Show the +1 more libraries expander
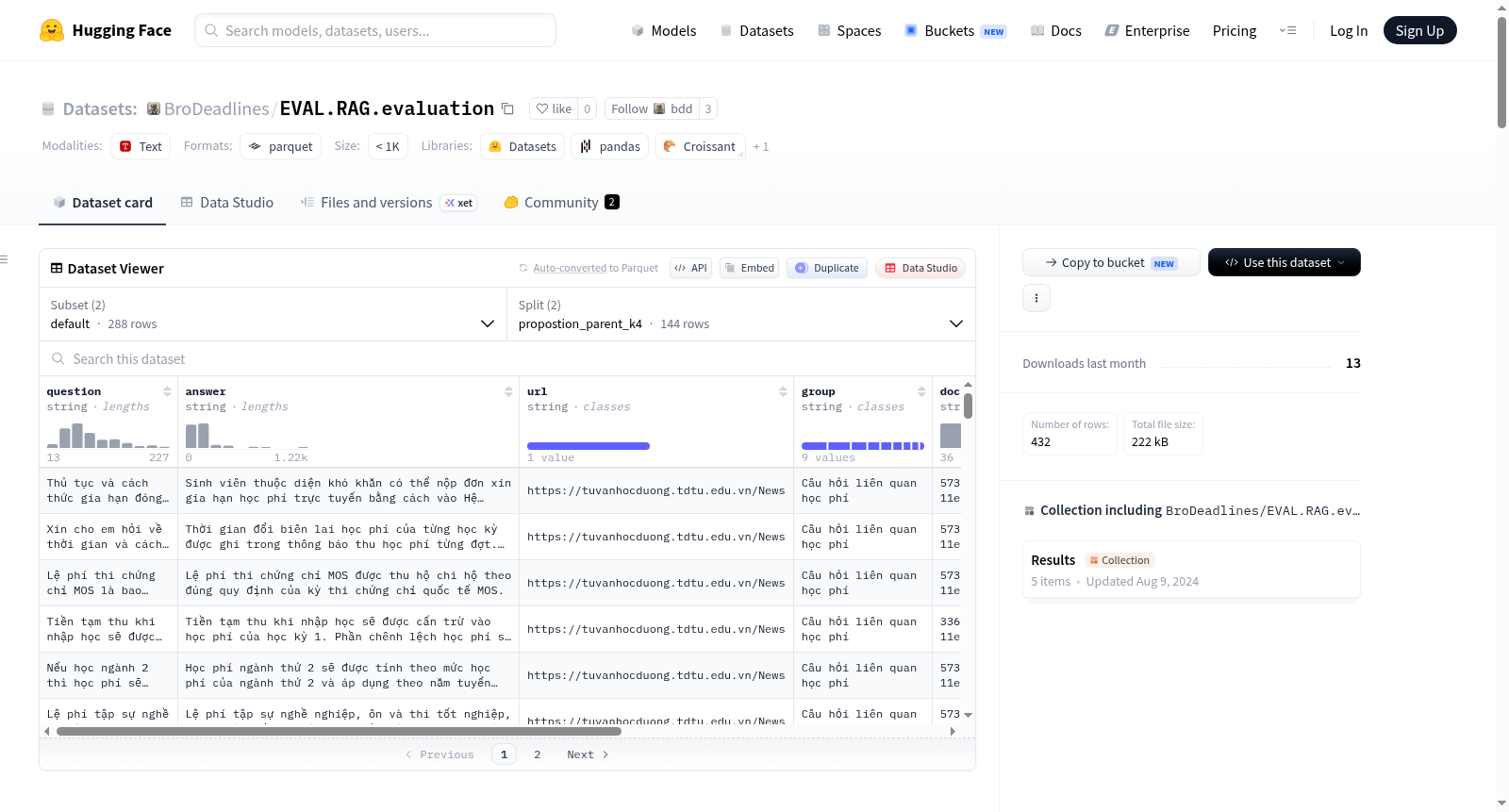Viewport: 1509px width, 812px height. (761, 147)
